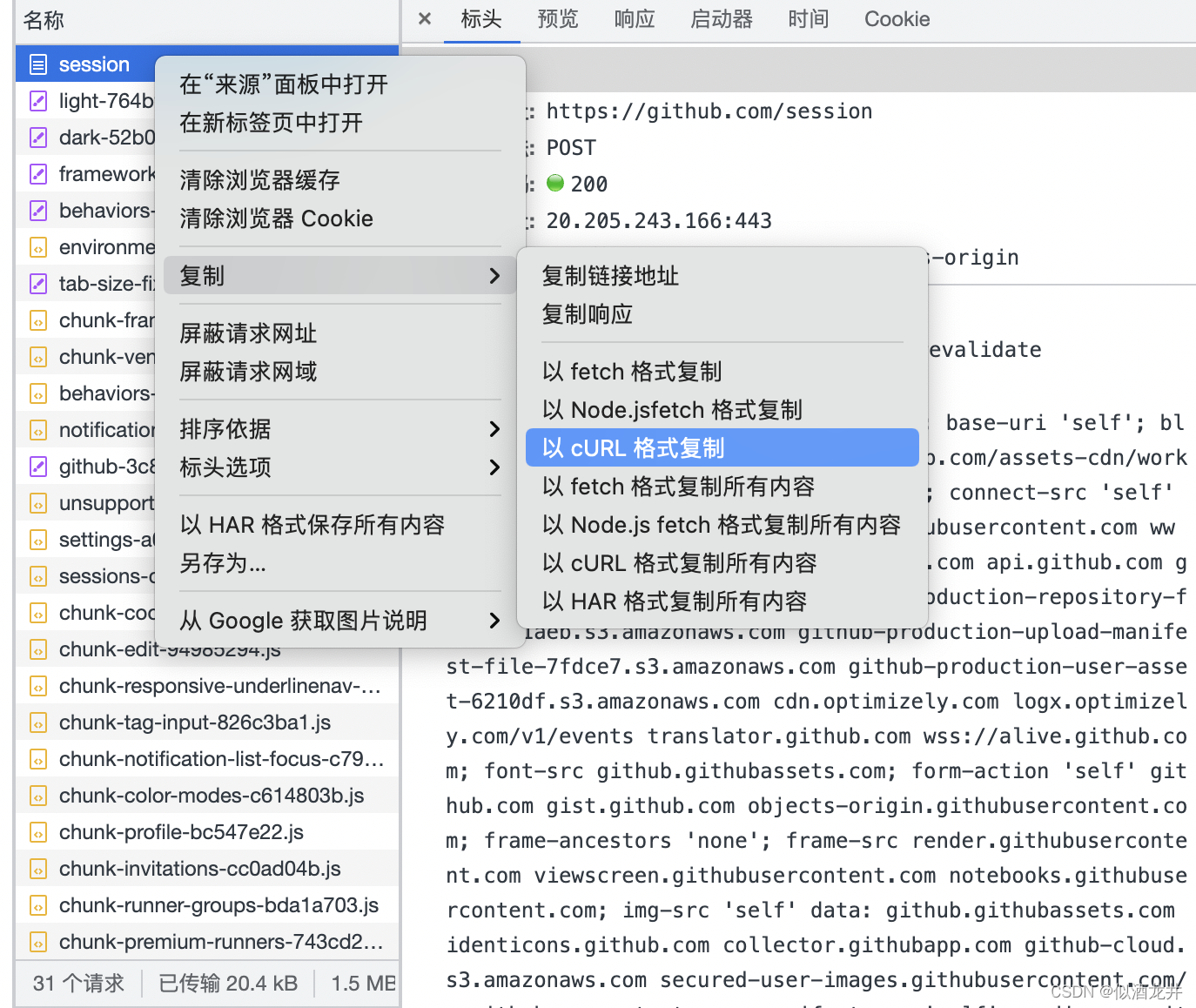
Task: Close the request details panel
Action: pos(425,19)
